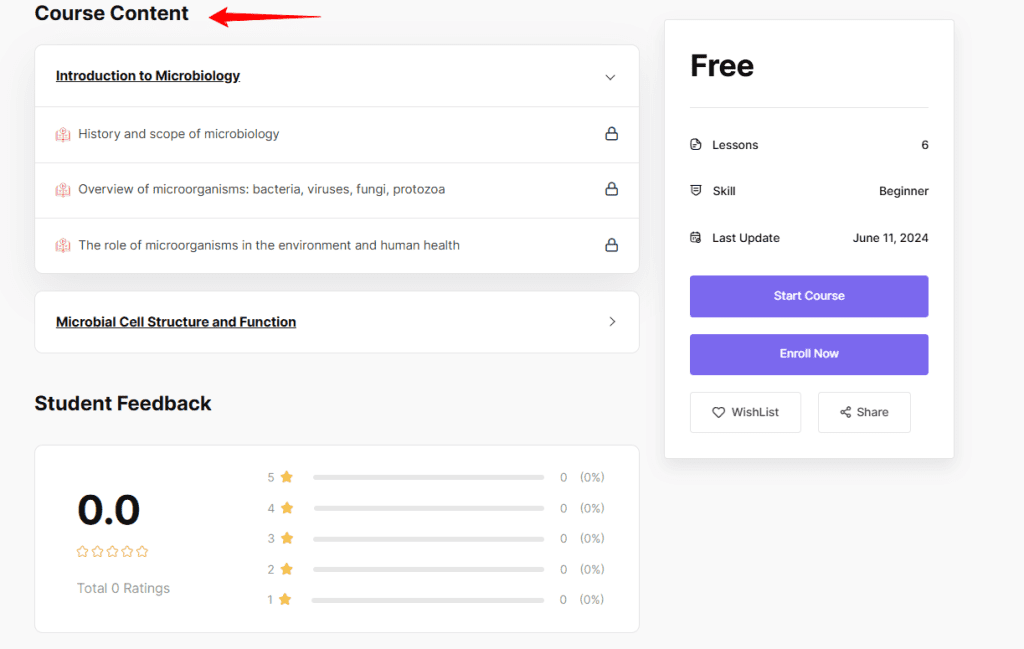This screenshot has width=1024, height=649.
Task: Expand Microbial Cell Structure and Function chevron
Action: pos(612,322)
